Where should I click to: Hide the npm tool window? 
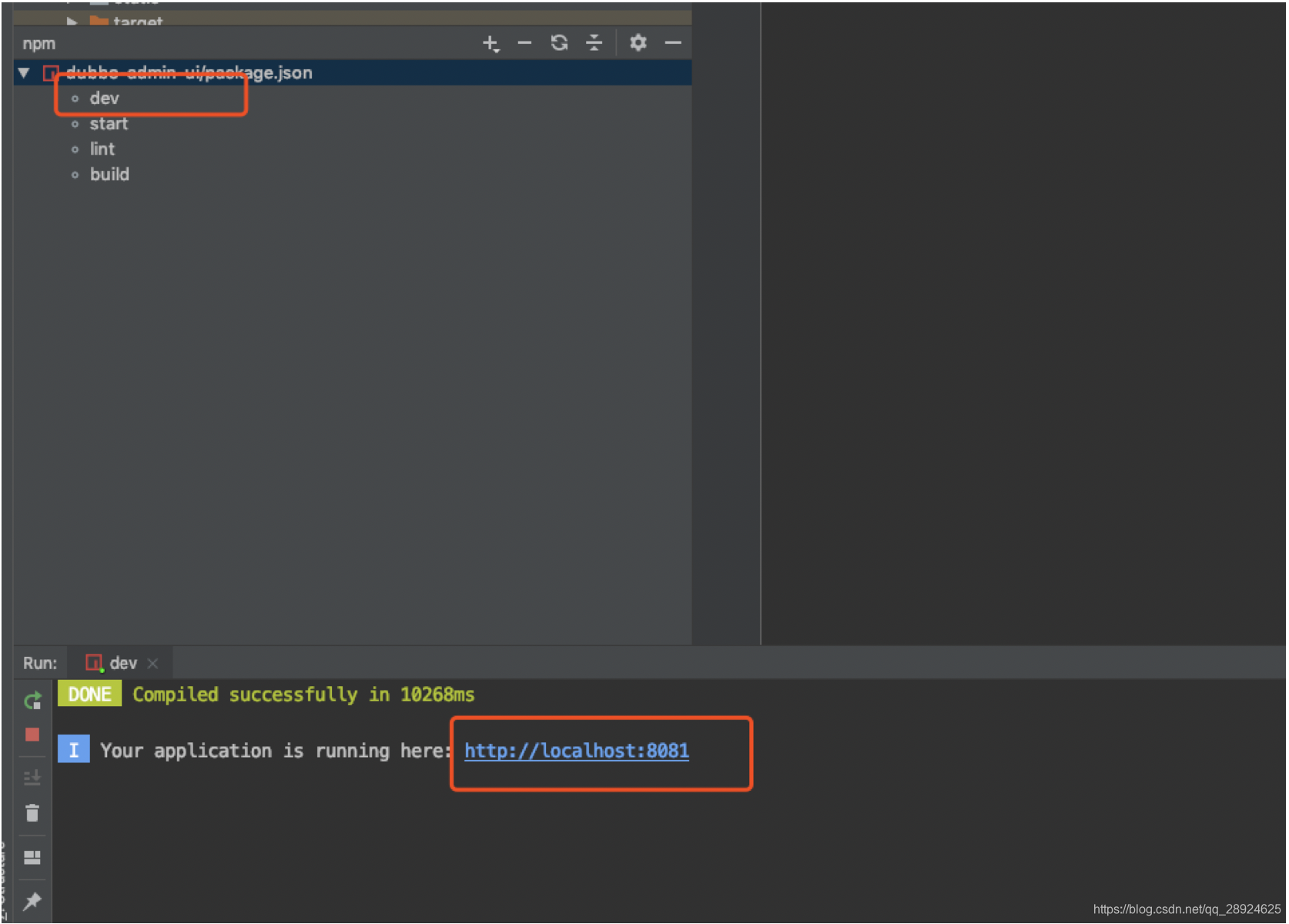coord(673,43)
